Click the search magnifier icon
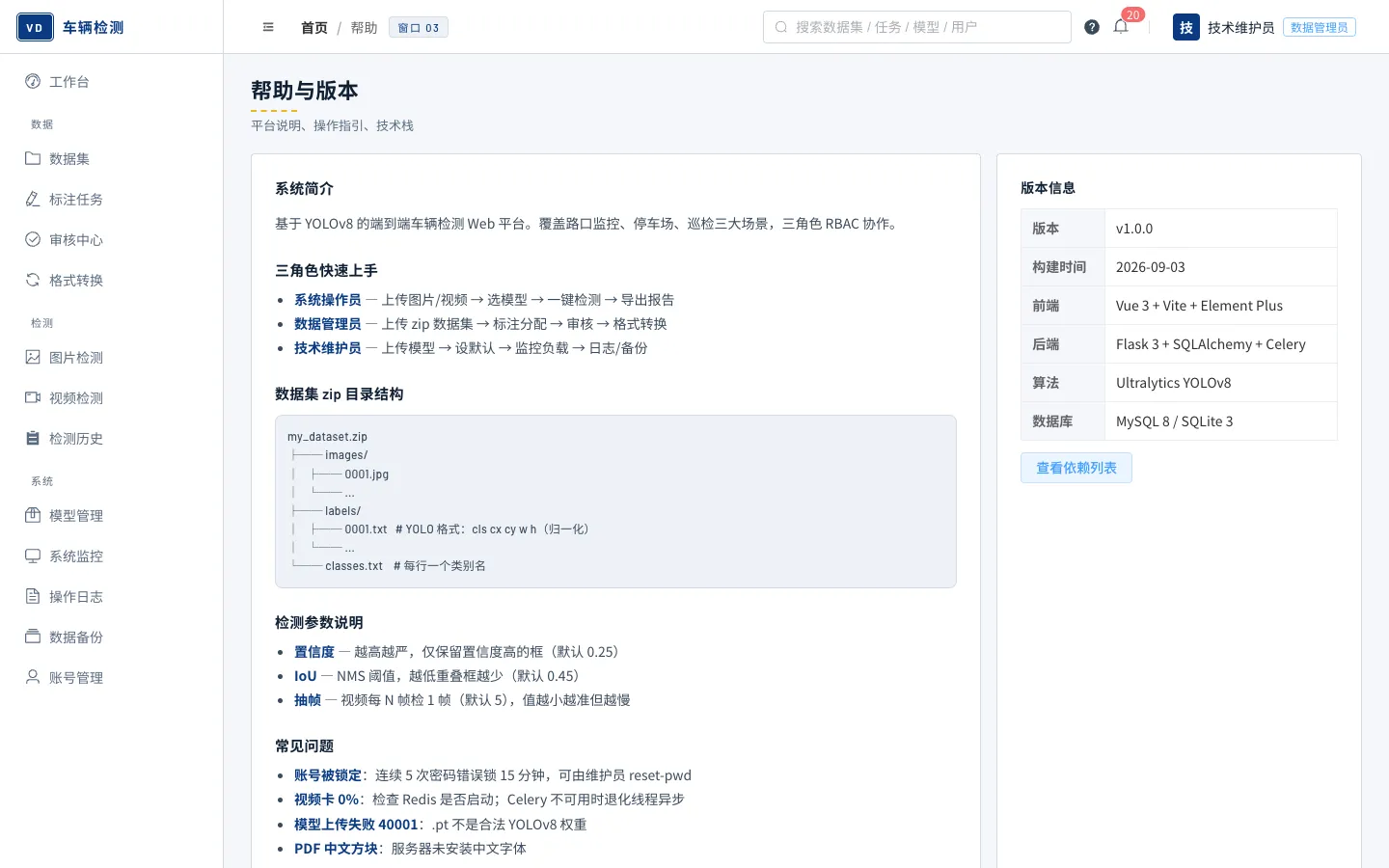Image resolution: width=1389 pixels, height=868 pixels. [x=781, y=27]
